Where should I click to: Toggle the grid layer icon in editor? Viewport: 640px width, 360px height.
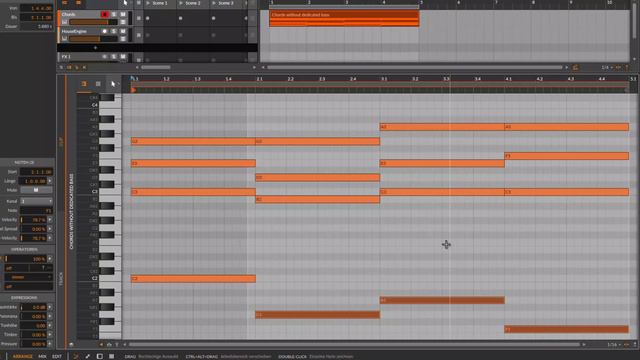98,84
